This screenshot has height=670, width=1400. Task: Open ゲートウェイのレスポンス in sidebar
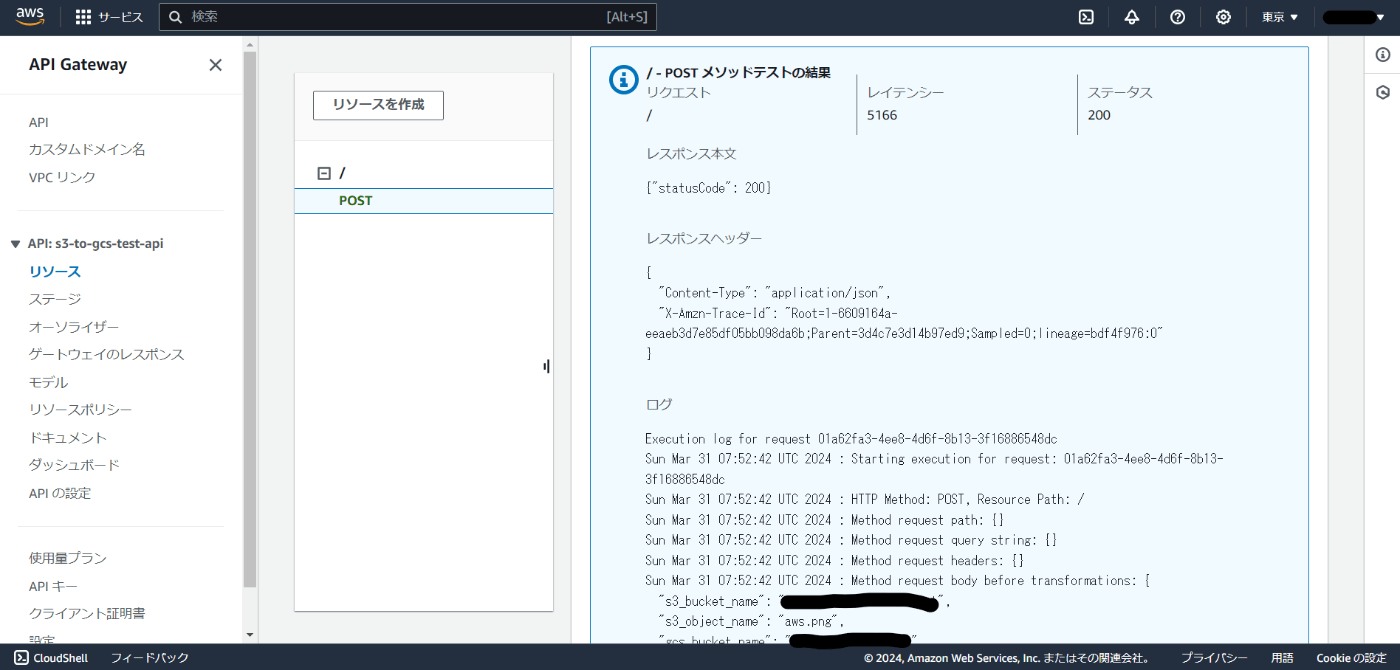coord(107,355)
